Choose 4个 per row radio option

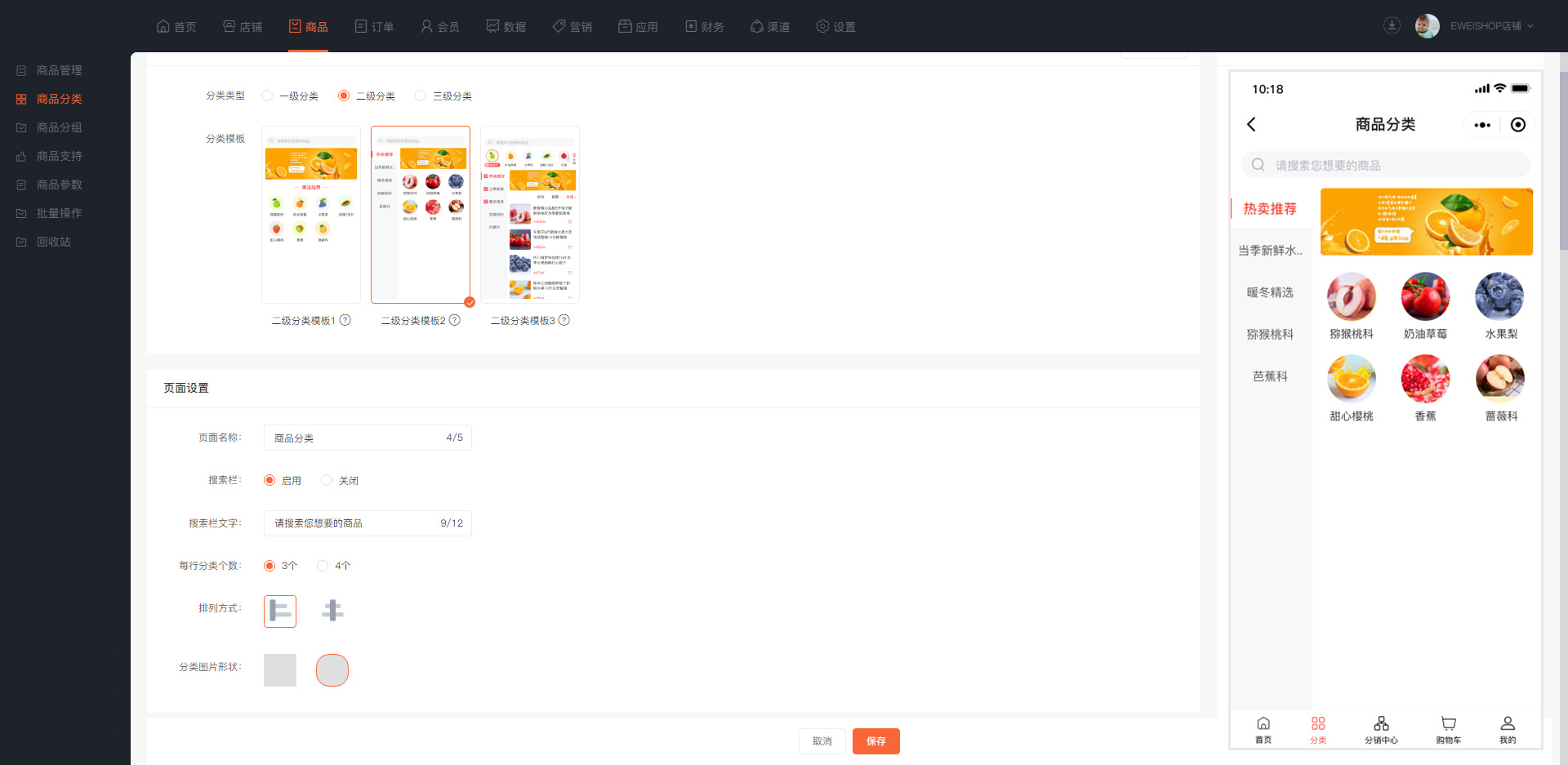tap(323, 565)
